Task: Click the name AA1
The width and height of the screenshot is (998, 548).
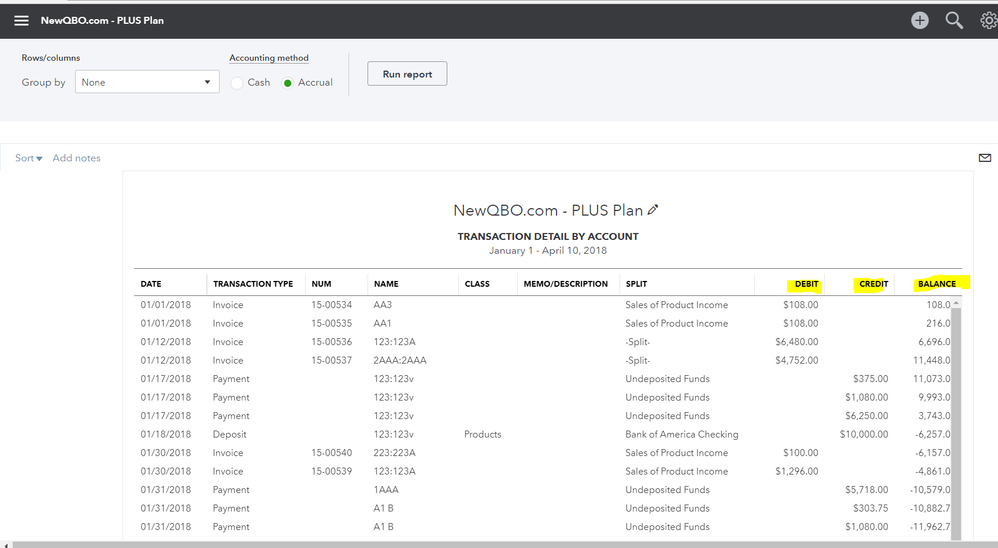Action: pyautogui.click(x=383, y=323)
